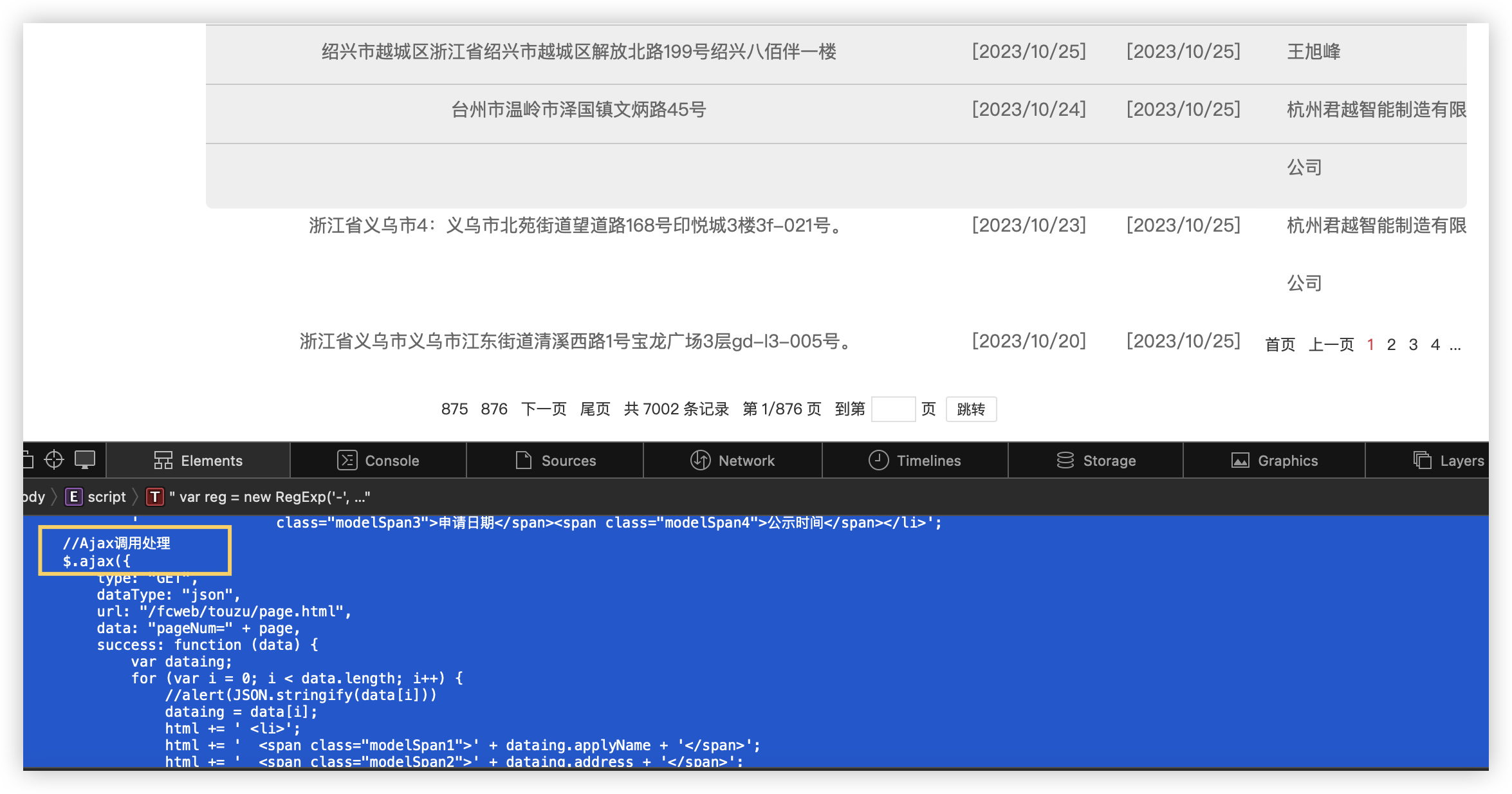The height and width of the screenshot is (794, 1512).
Task: Click the element selection crosshair icon
Action: pos(54,460)
